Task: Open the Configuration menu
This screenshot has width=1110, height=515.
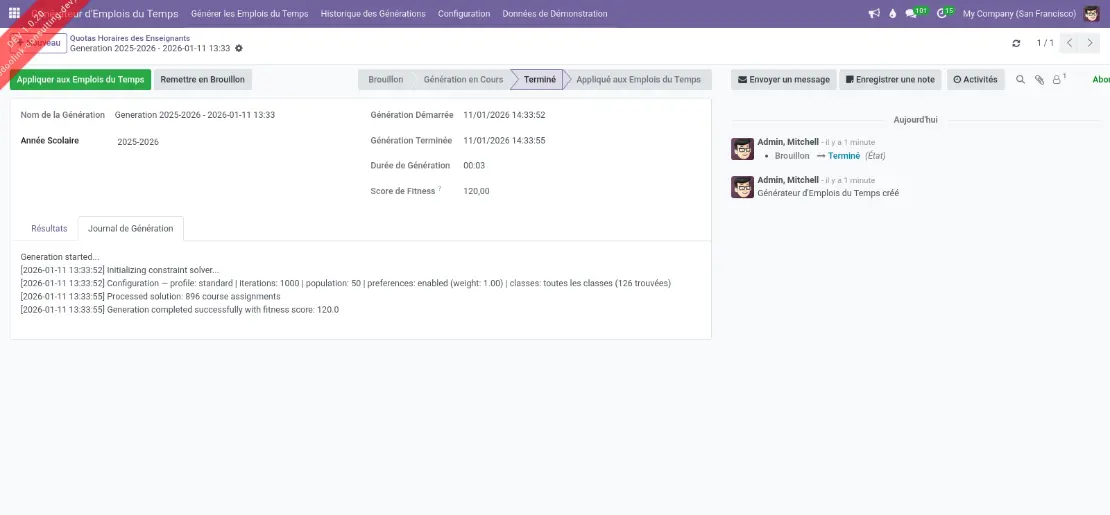Action: click(464, 14)
